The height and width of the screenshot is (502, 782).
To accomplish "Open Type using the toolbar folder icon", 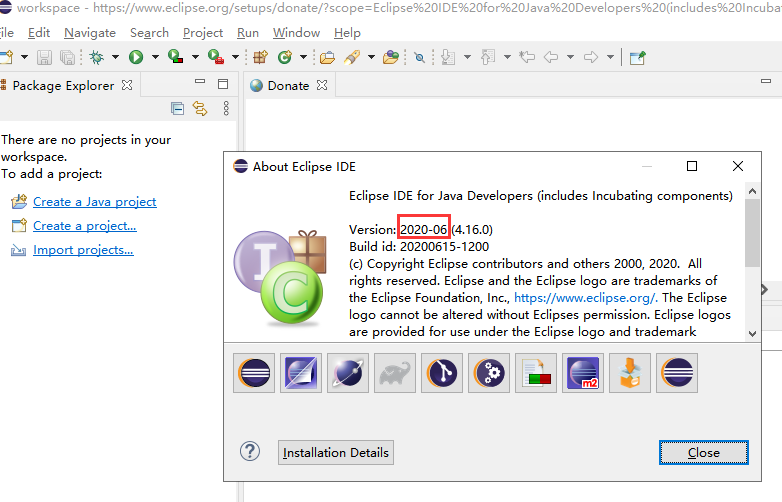I will tap(327, 58).
